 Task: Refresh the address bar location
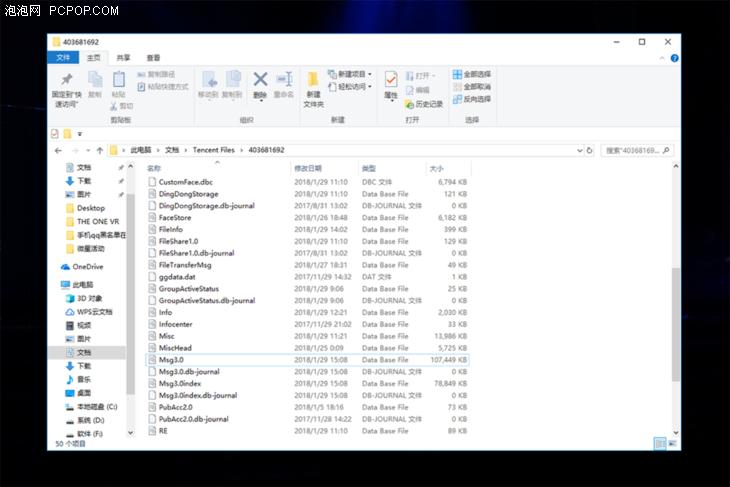pos(589,150)
